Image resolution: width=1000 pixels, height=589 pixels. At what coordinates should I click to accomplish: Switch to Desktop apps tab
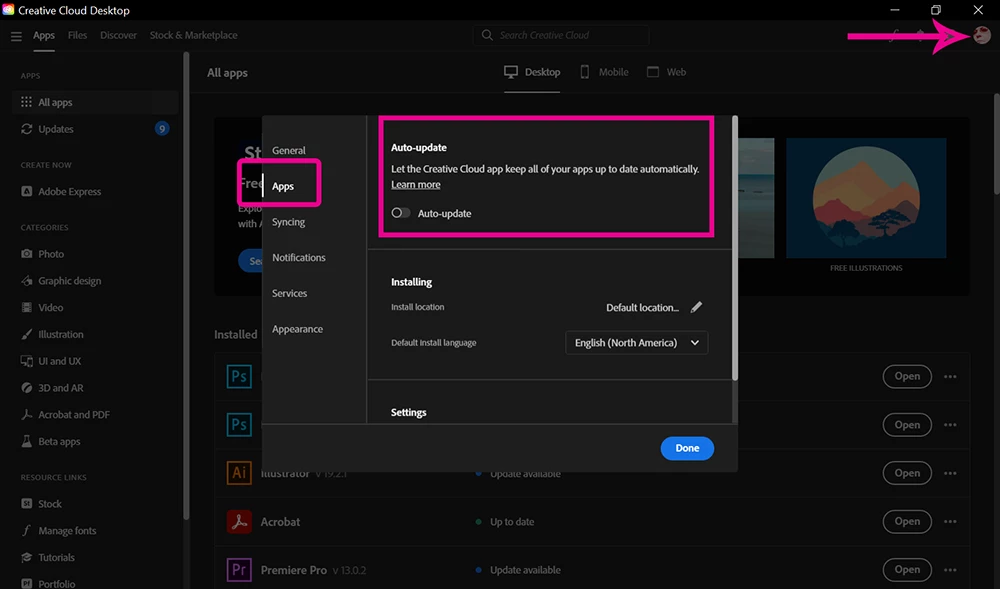(x=532, y=72)
